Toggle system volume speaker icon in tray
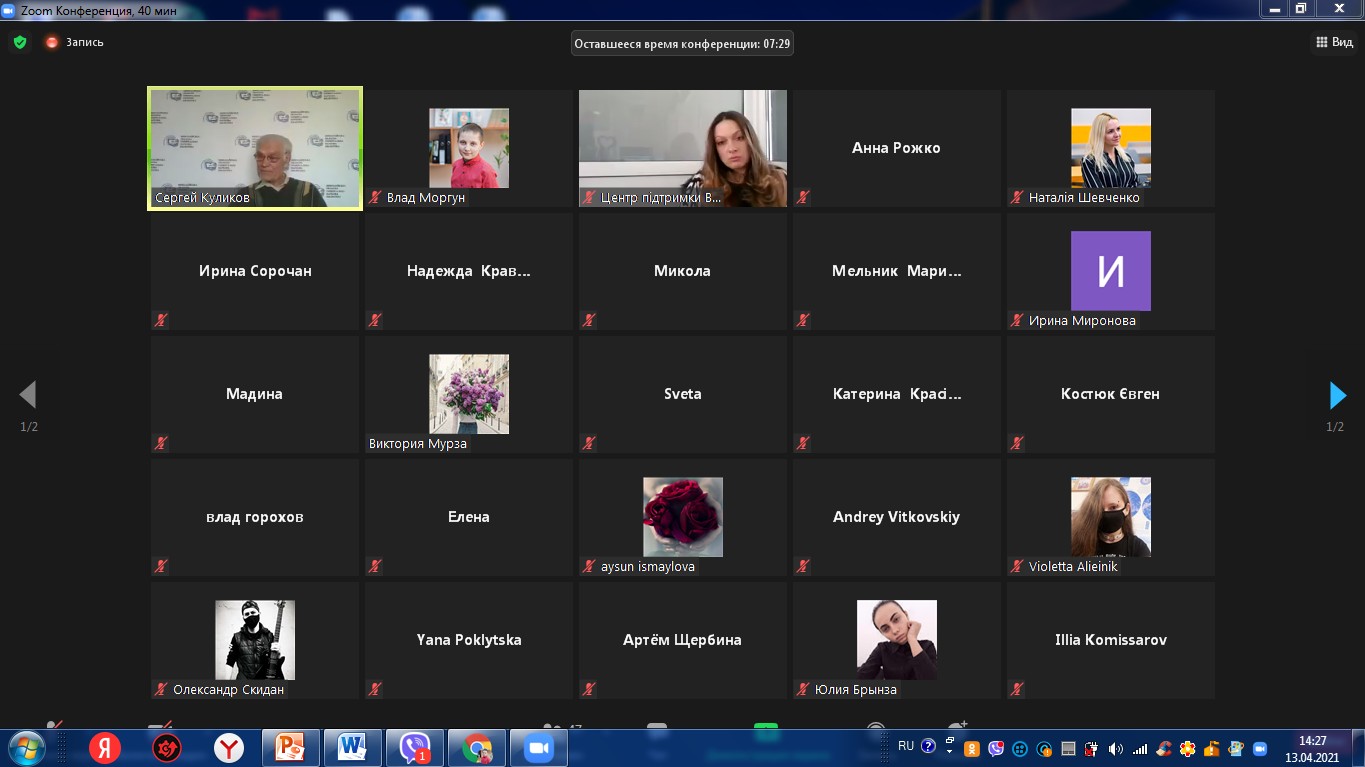The height and width of the screenshot is (767, 1365). pyautogui.click(x=1115, y=749)
